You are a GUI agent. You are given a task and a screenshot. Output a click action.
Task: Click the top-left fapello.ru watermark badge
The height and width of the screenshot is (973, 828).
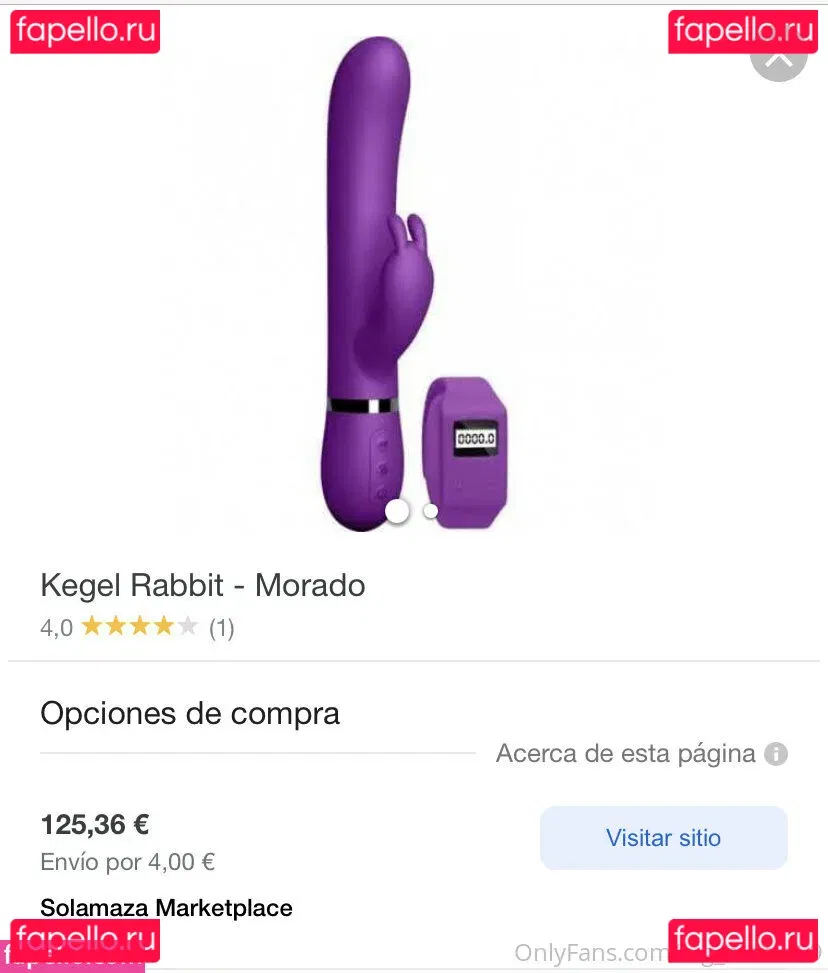pos(85,31)
